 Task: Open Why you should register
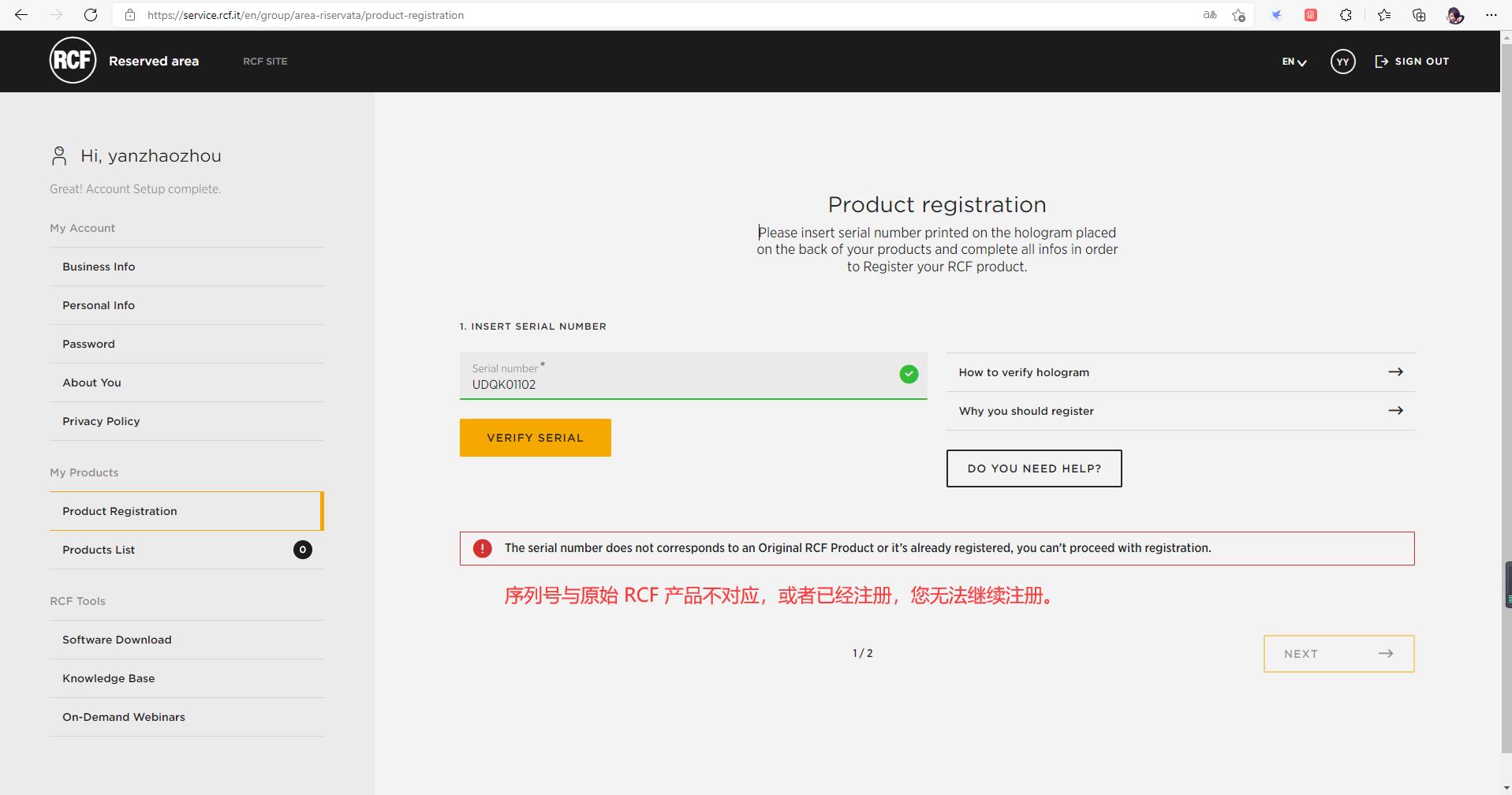1181,411
